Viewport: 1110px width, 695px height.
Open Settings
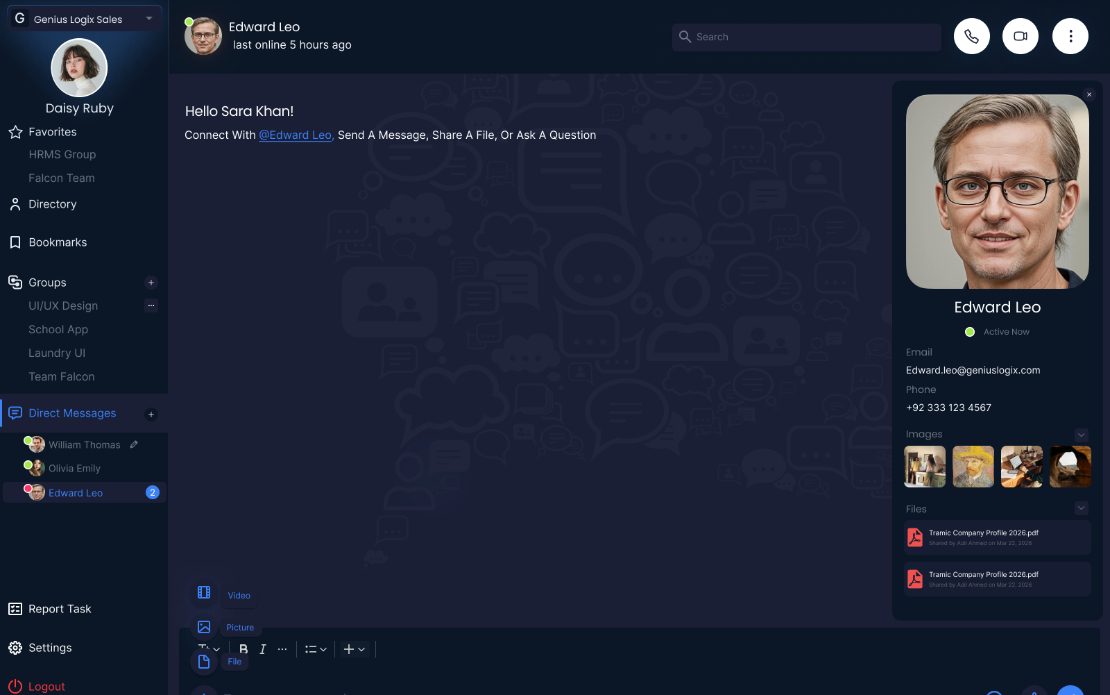(40, 648)
